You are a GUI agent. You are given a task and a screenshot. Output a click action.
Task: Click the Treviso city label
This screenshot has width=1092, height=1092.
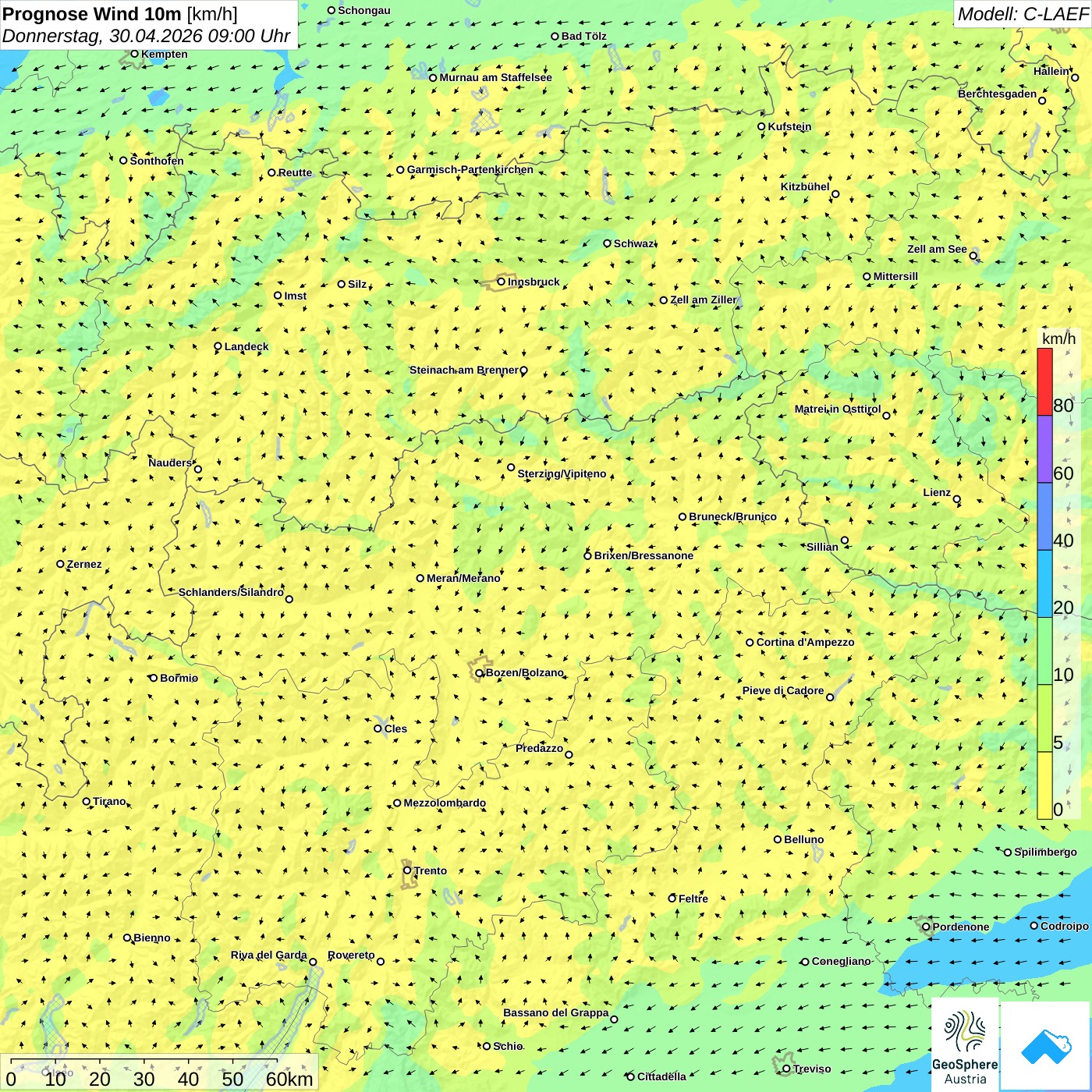coord(811,1069)
